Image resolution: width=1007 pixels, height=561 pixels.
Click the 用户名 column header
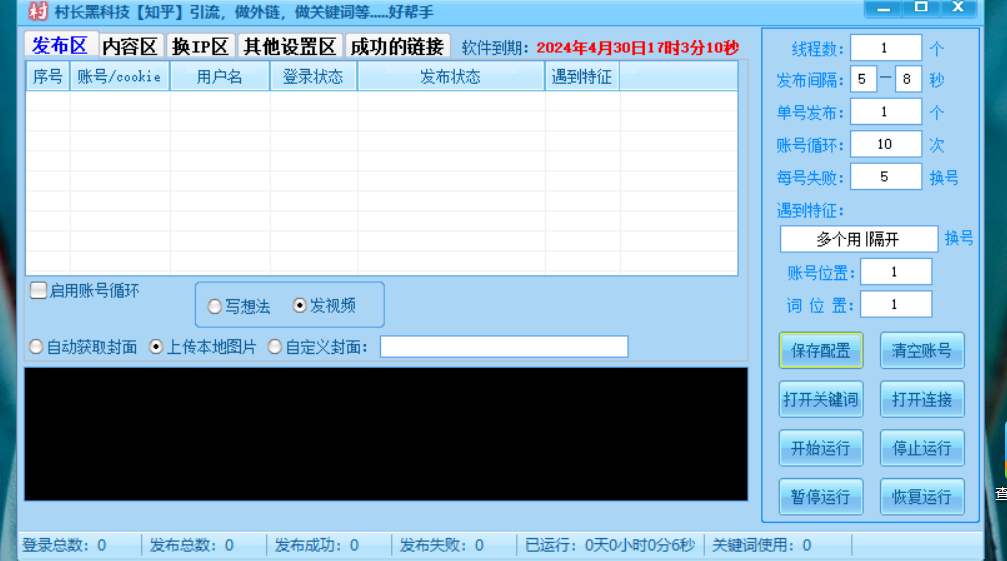tap(220, 76)
